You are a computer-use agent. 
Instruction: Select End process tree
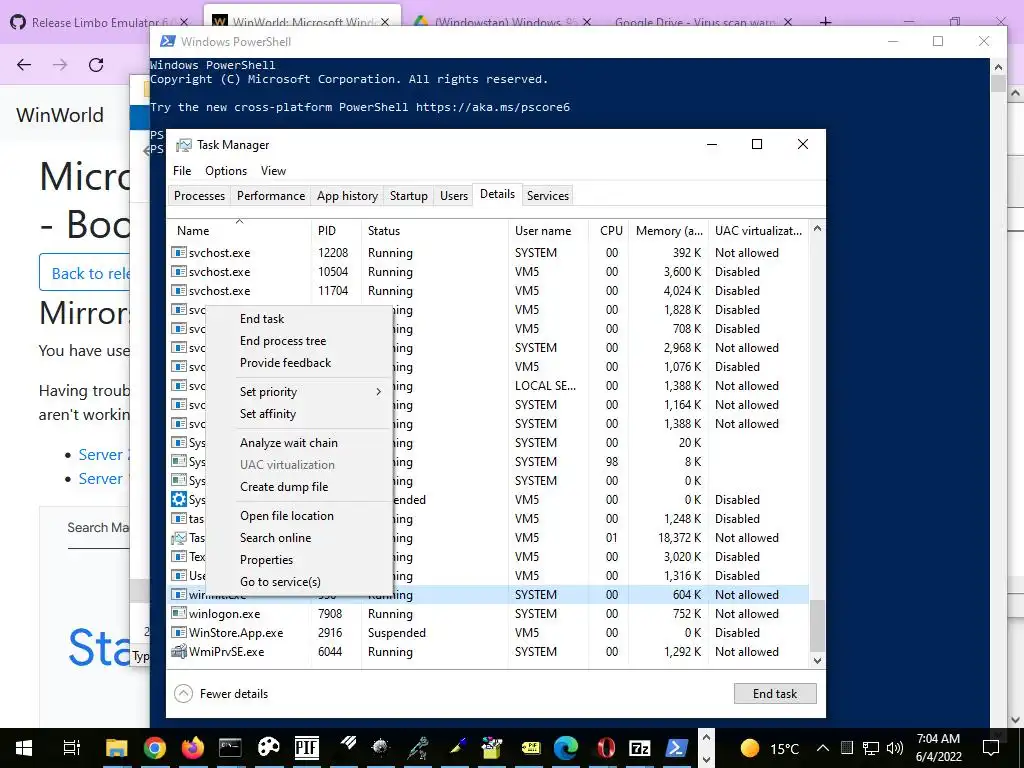[x=283, y=341]
